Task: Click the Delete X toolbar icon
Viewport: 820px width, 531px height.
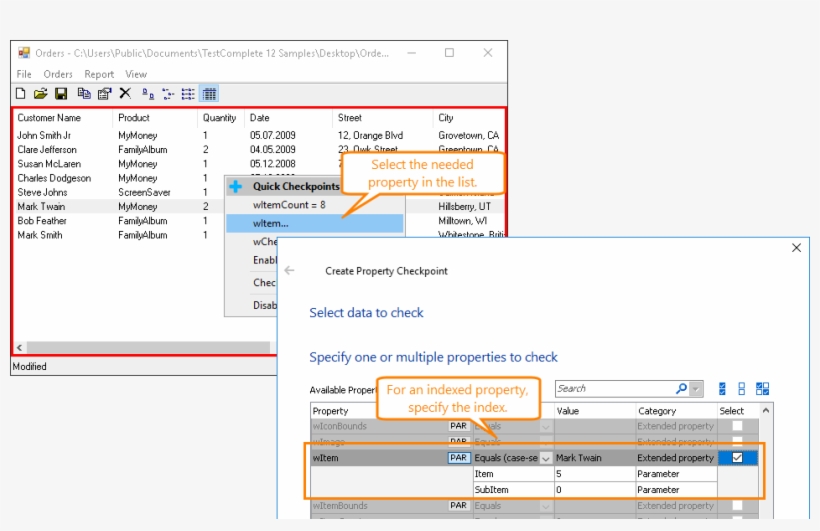Action: [x=125, y=94]
